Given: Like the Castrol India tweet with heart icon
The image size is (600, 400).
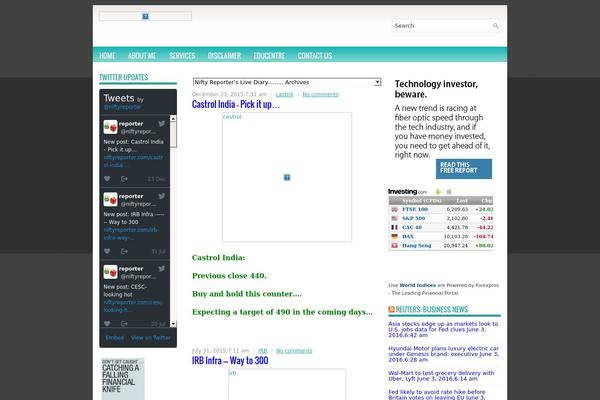Looking at the screenshot, I should point(107,179).
